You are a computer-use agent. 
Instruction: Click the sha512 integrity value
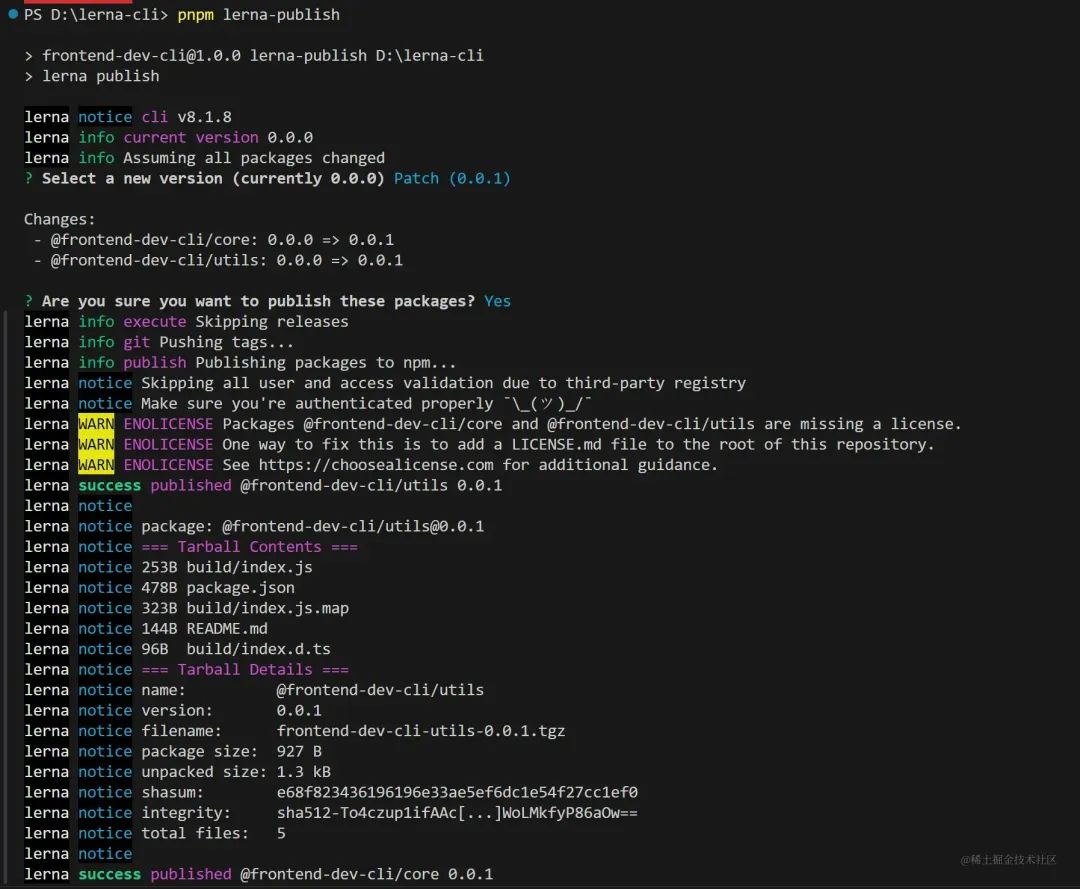pyautogui.click(x=457, y=813)
